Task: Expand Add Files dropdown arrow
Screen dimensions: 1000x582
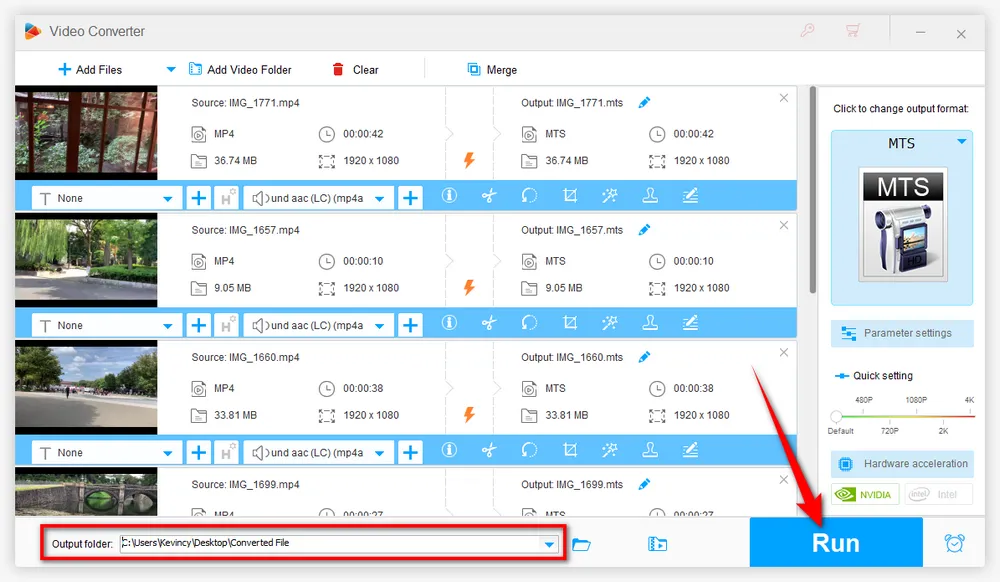Action: click(x=171, y=69)
